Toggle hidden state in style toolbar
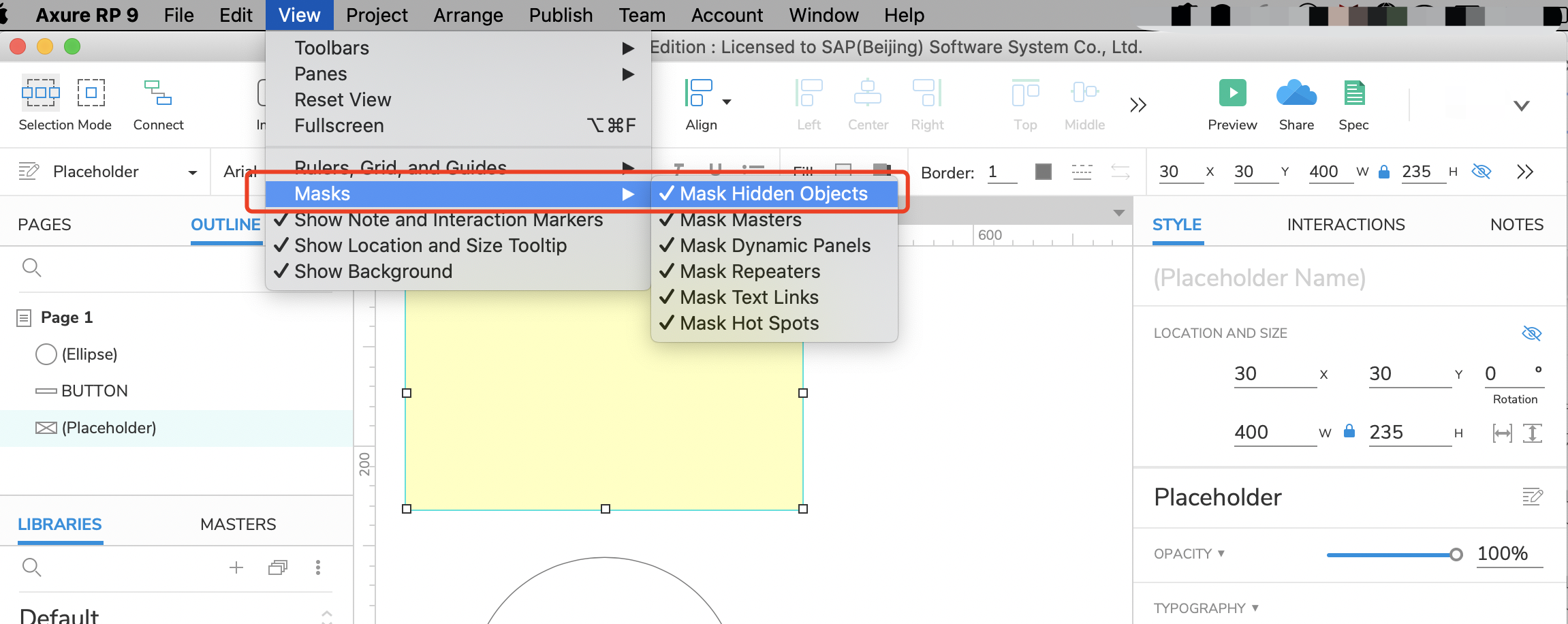 pos(1481,171)
